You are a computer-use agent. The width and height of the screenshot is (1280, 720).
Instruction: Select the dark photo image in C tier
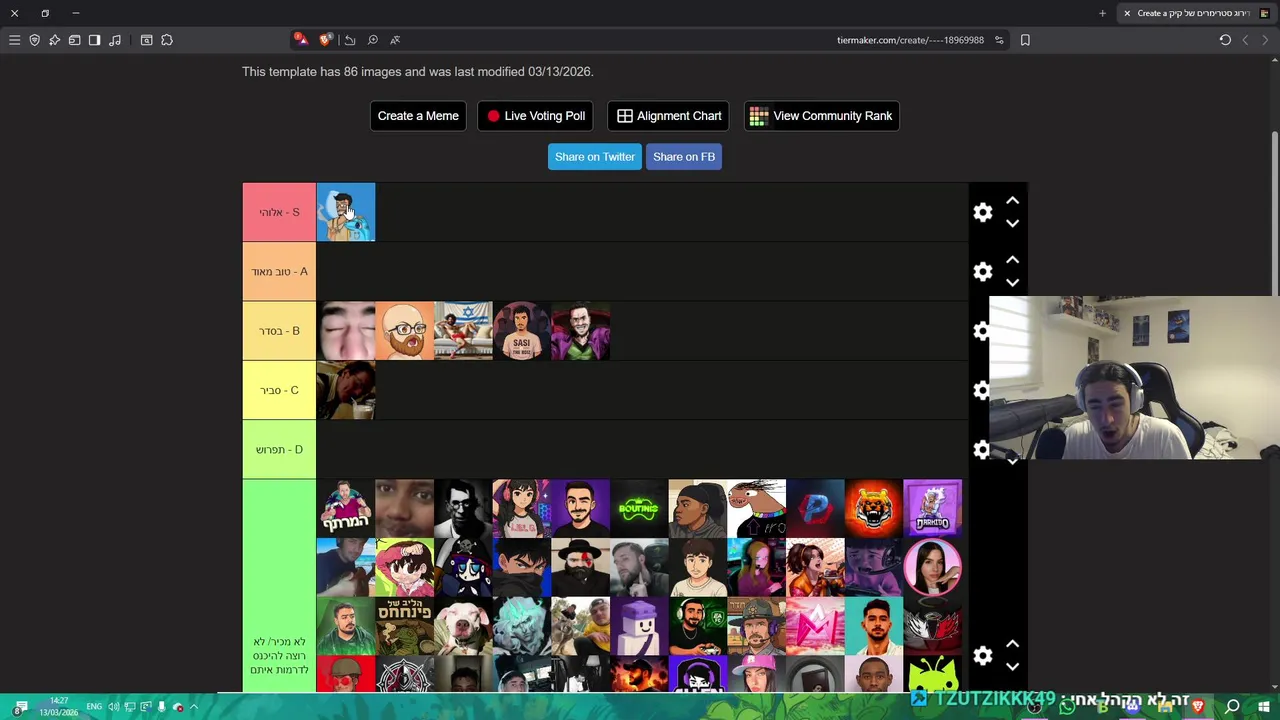(346, 390)
